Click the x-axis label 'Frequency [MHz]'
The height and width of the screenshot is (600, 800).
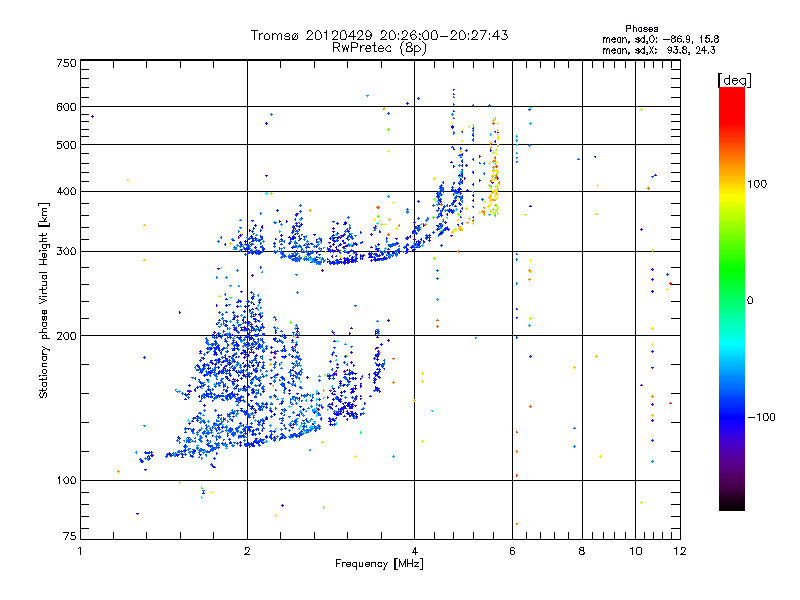tap(379, 564)
